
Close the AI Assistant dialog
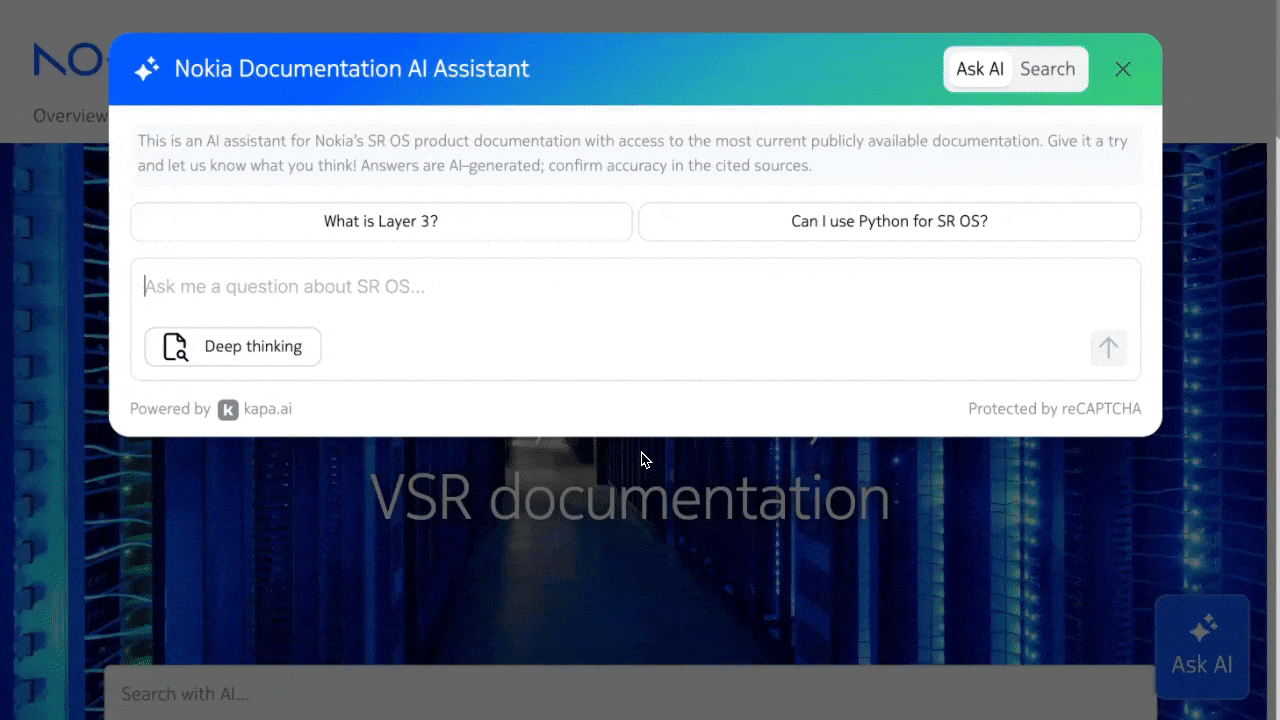tap(1123, 69)
